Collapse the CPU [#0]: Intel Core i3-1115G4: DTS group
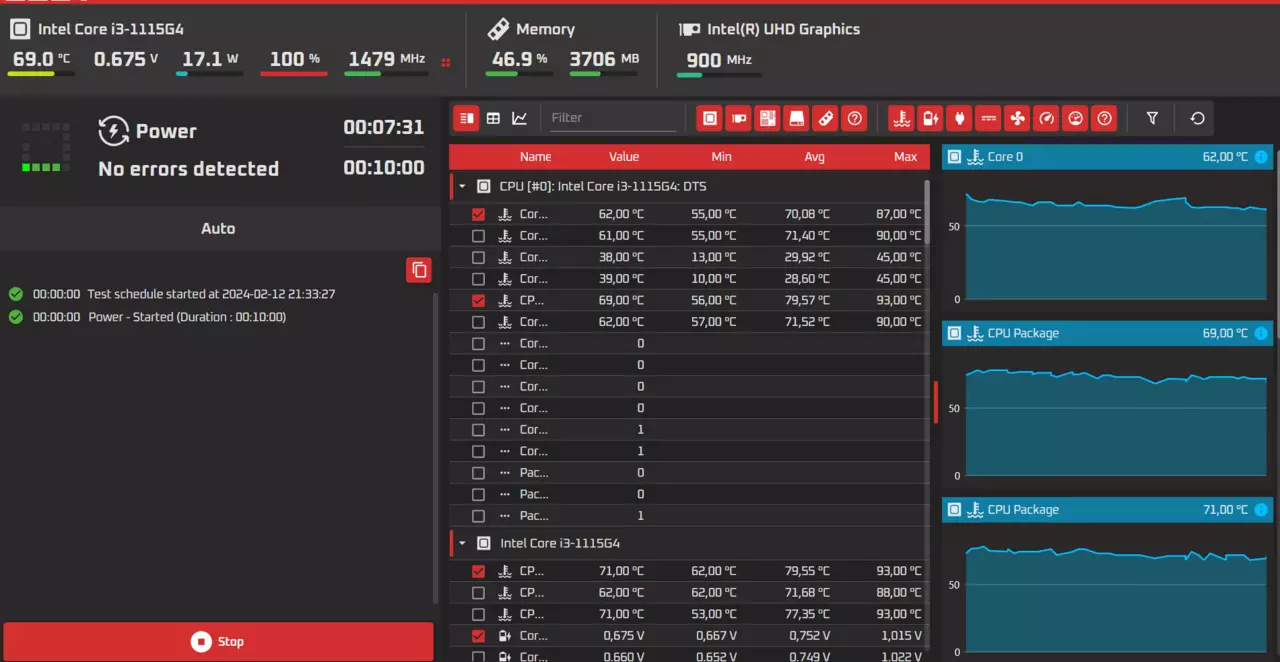1280x662 pixels. [462, 186]
